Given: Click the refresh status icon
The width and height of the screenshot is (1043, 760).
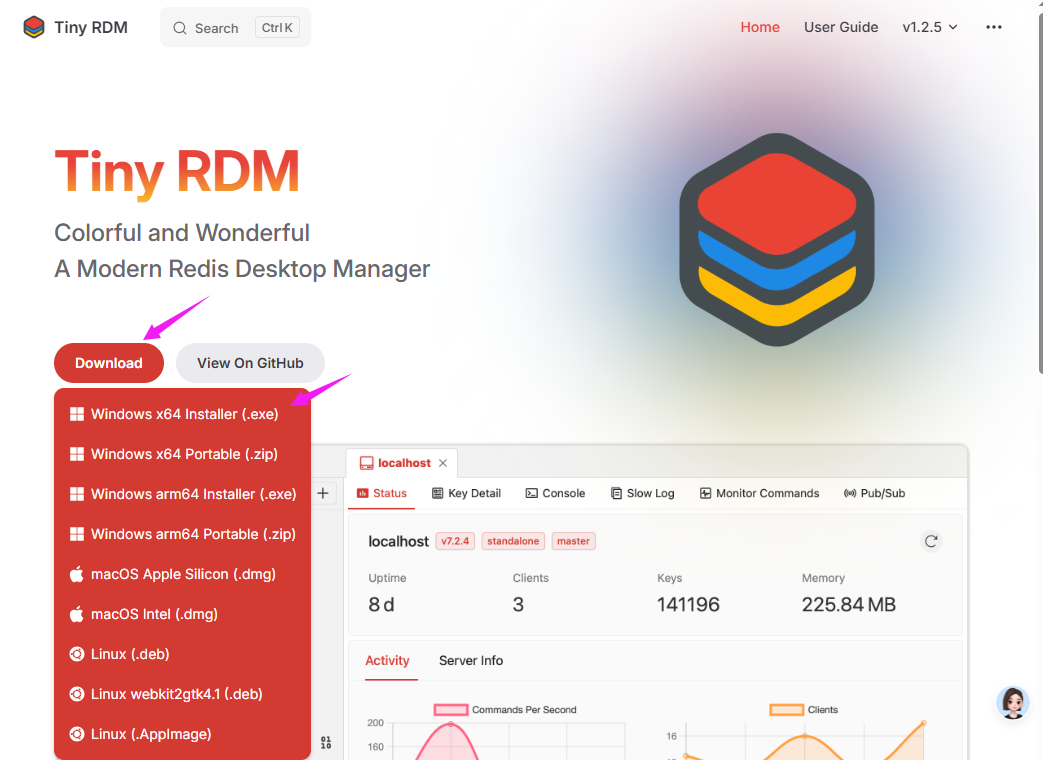Looking at the screenshot, I should (x=931, y=541).
